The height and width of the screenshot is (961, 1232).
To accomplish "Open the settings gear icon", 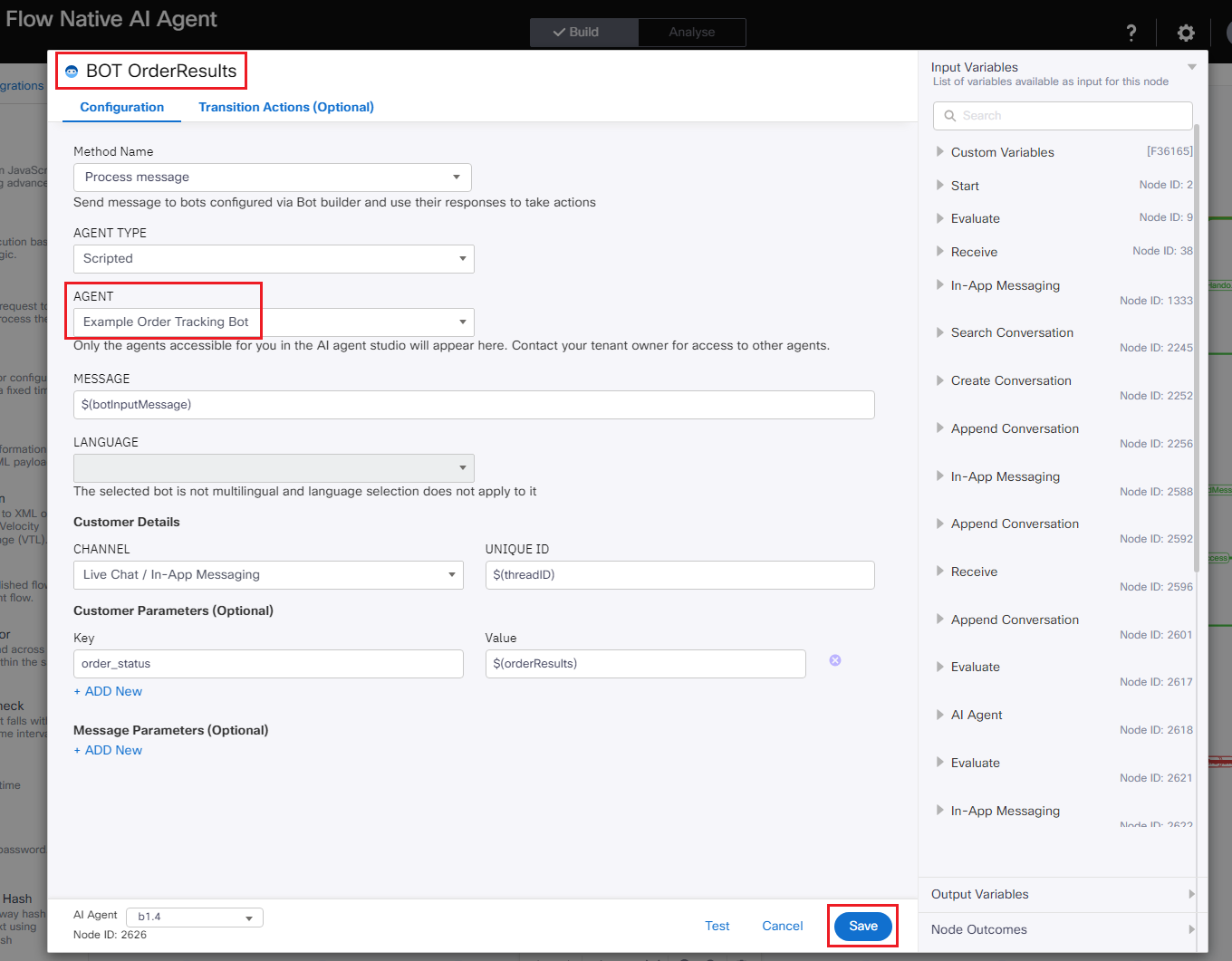I will 1186,33.
